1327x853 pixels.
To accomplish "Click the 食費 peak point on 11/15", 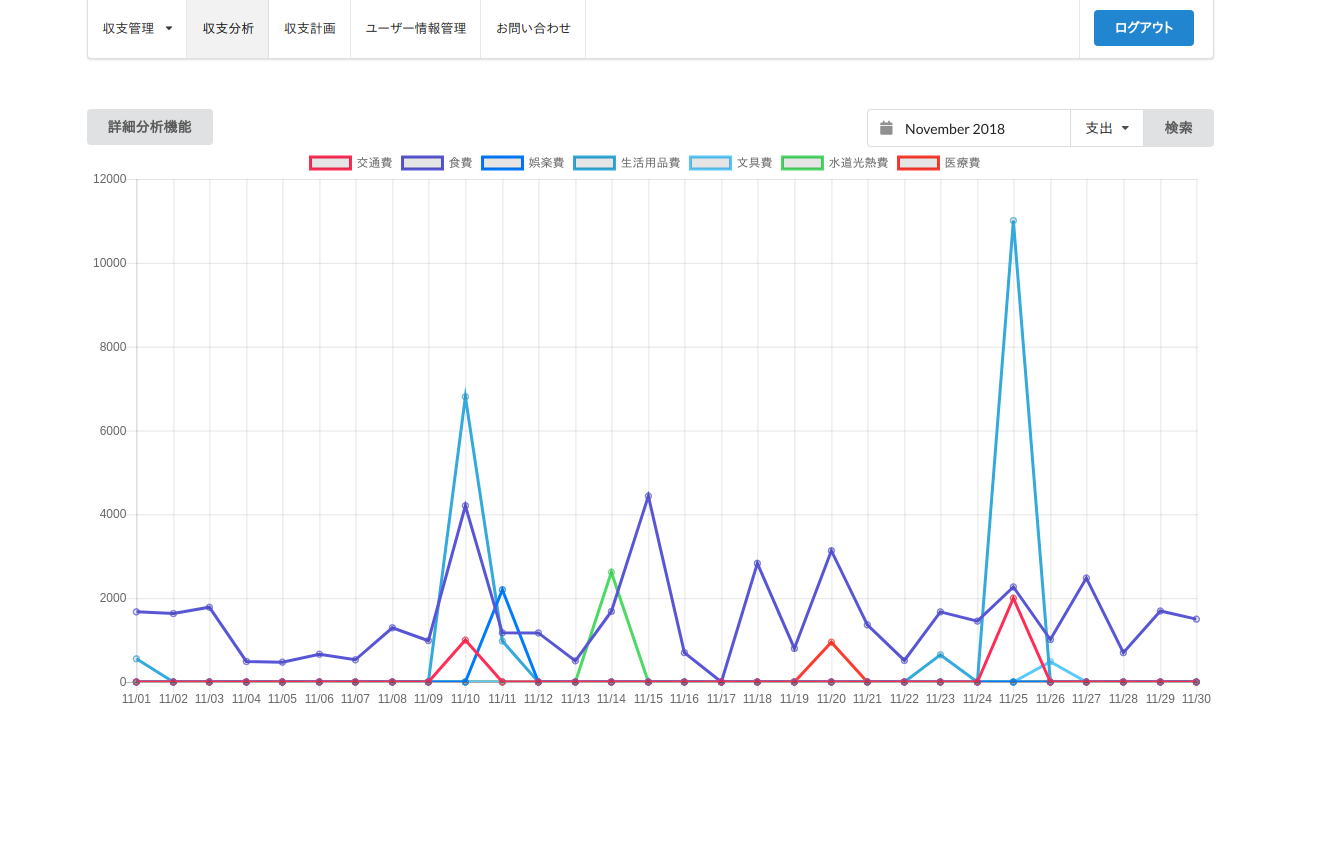I will click(x=648, y=496).
